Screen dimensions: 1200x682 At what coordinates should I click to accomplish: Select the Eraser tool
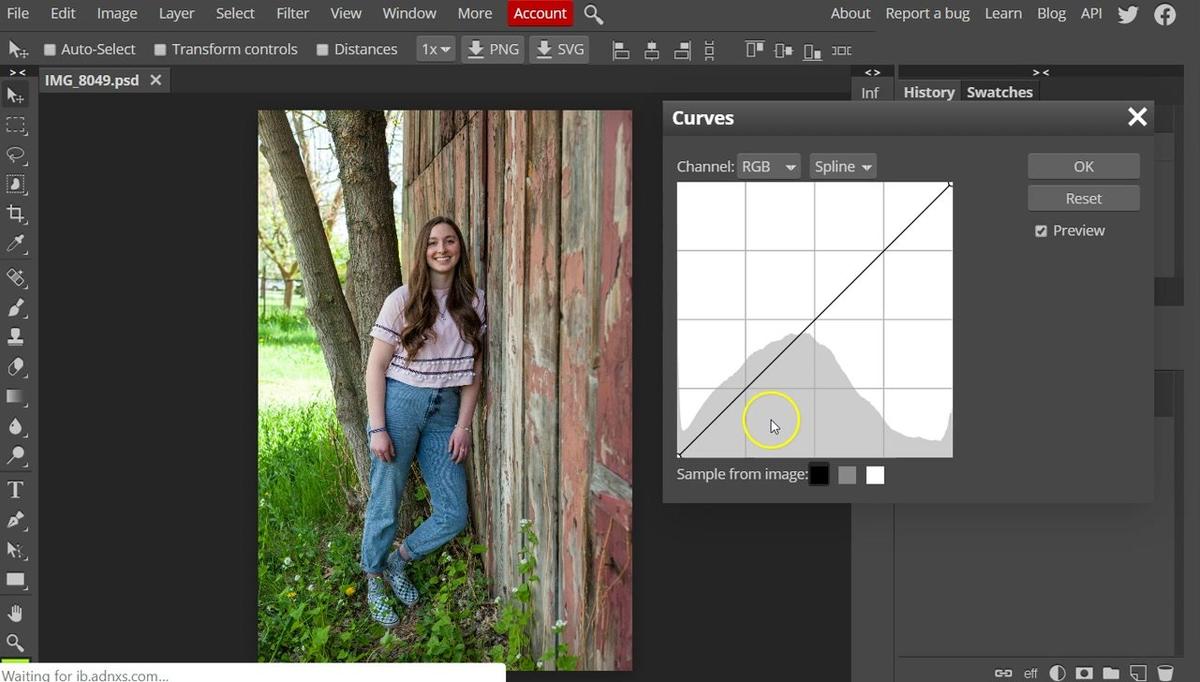pyautogui.click(x=16, y=367)
